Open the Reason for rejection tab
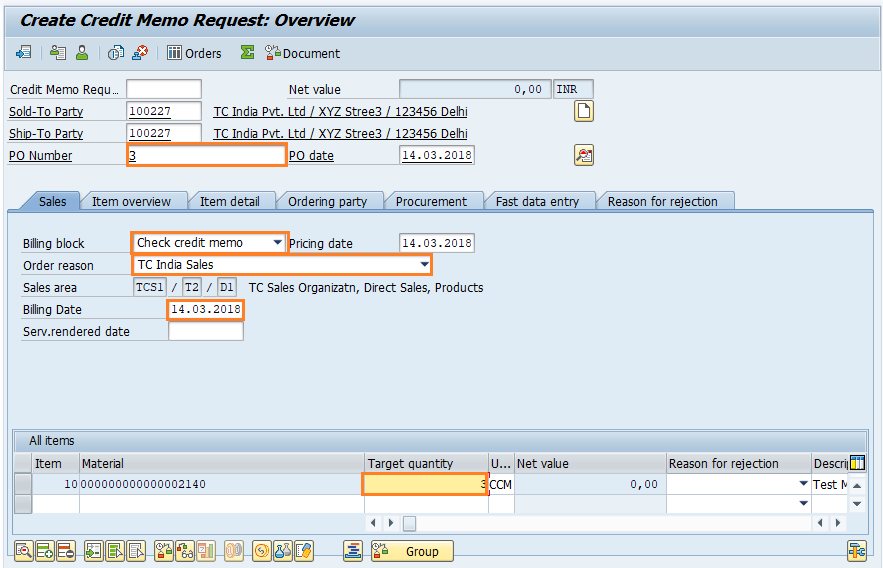The width and height of the screenshot is (883, 568). coord(662,201)
